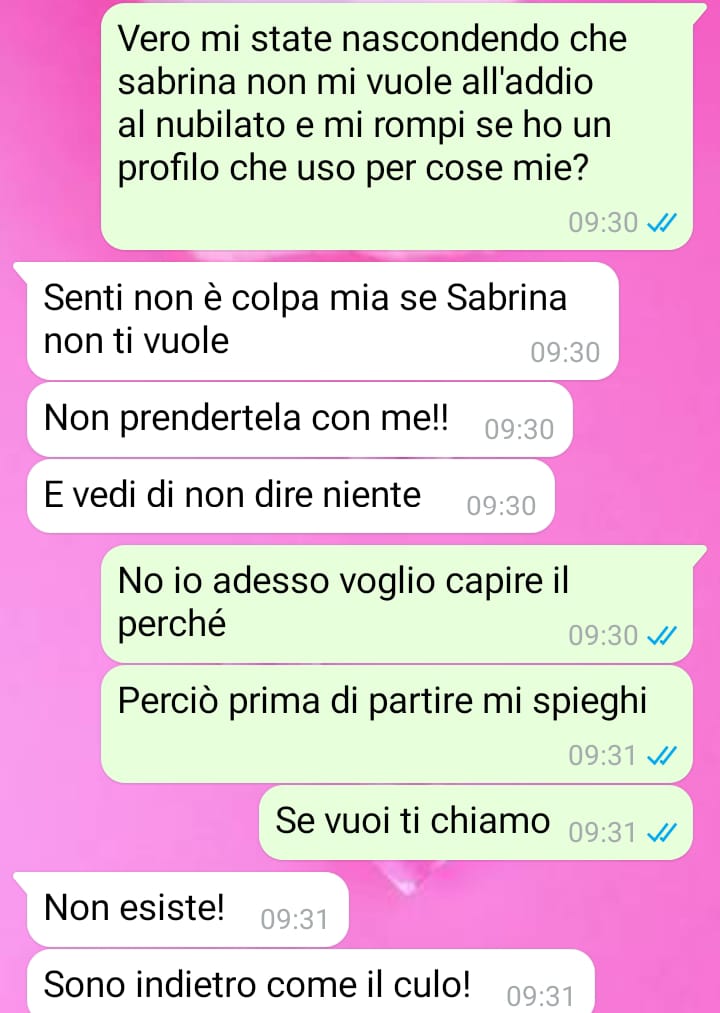Screen dimensions: 720x1013
Task: Tap the 'Se vuoi ti chiamo' message
Action: [x=476, y=822]
